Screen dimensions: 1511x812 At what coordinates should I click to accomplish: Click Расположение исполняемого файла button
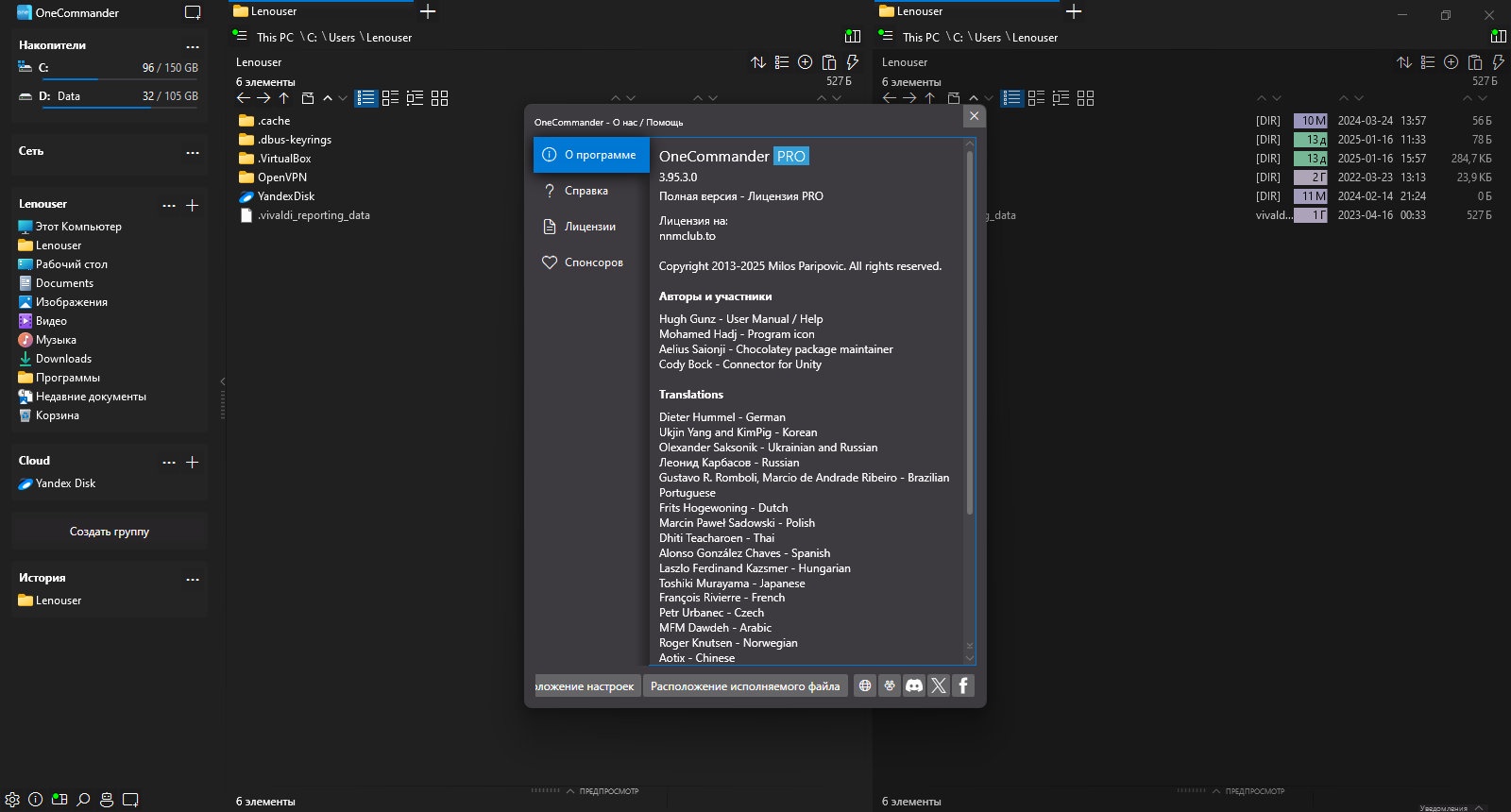[745, 685]
